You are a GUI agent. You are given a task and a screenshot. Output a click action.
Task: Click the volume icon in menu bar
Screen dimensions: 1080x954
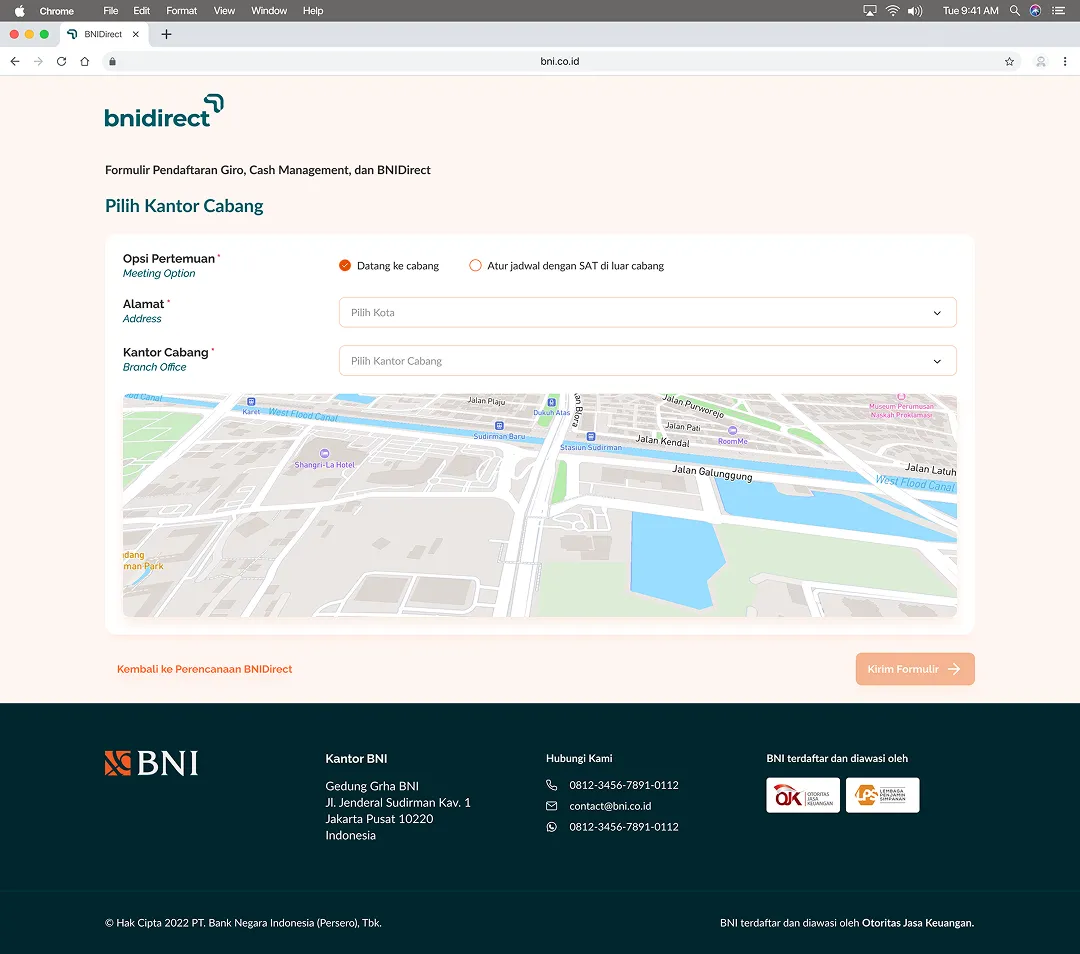click(x=915, y=10)
